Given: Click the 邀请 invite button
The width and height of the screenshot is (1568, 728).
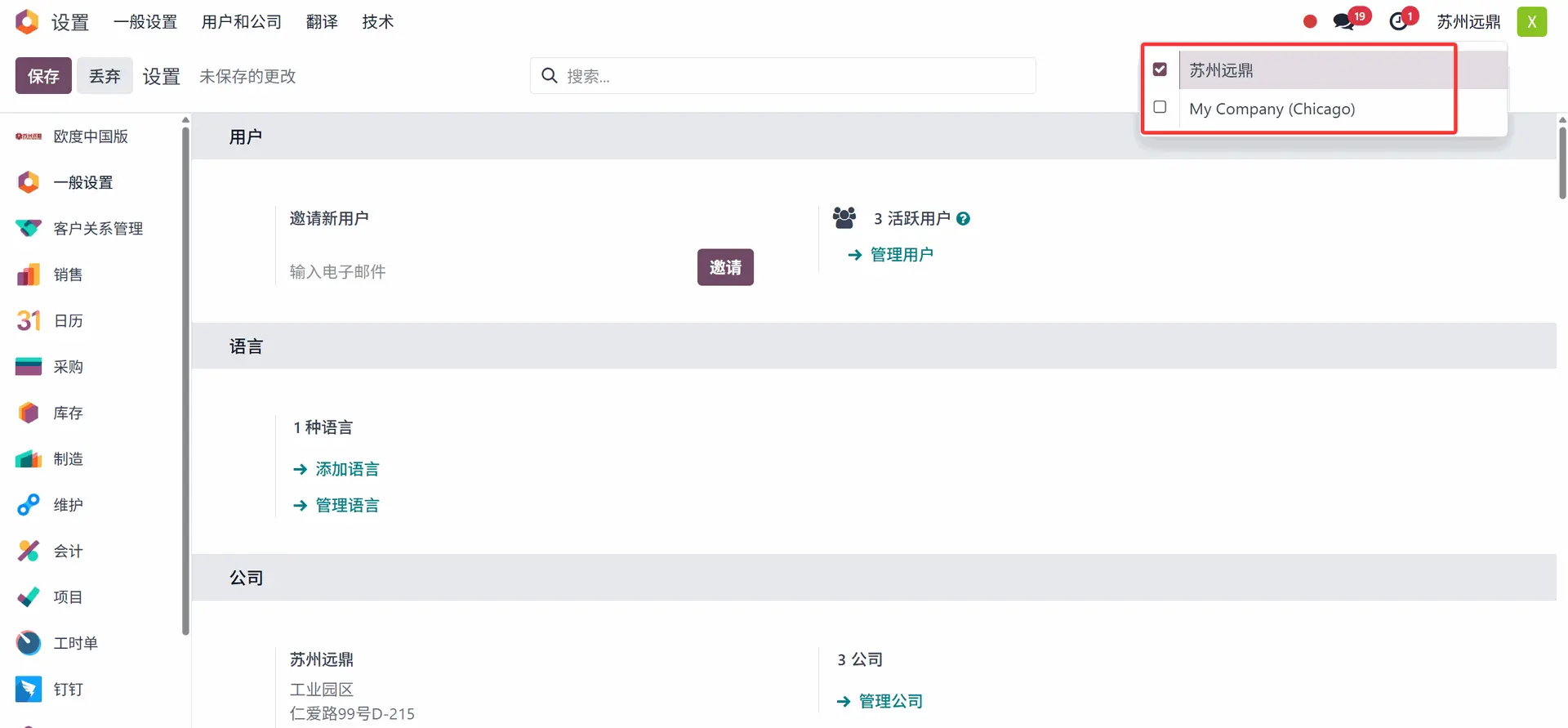Looking at the screenshot, I should click(x=725, y=267).
